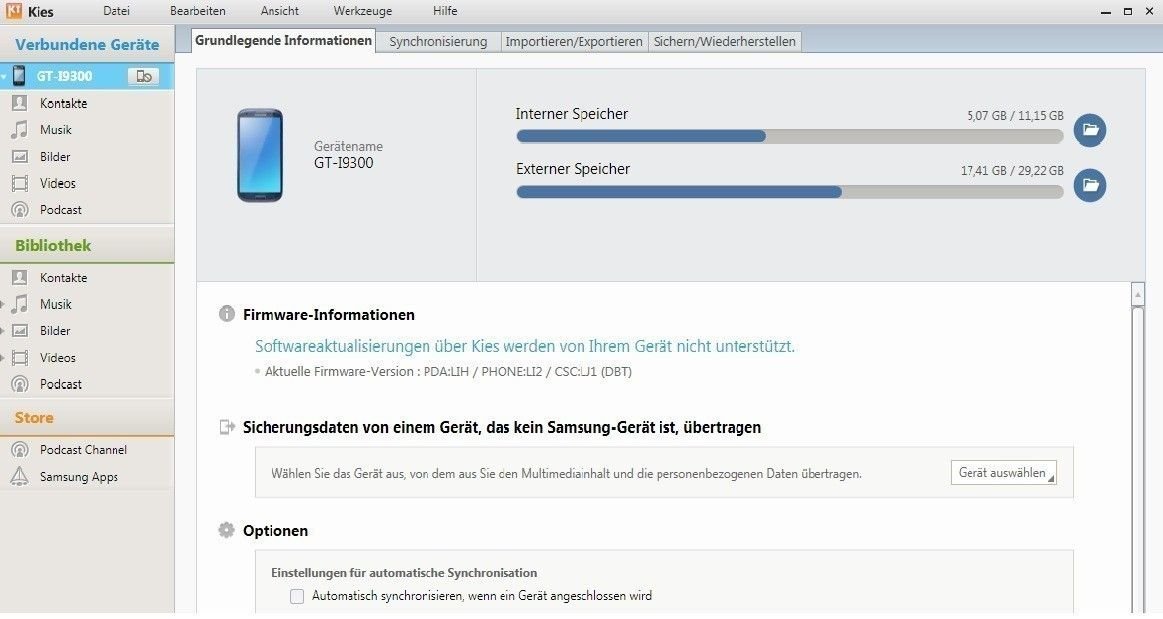The width and height of the screenshot is (1163, 619).
Task: Open Kontakte under Verbundene Geräte
Action: 63,103
